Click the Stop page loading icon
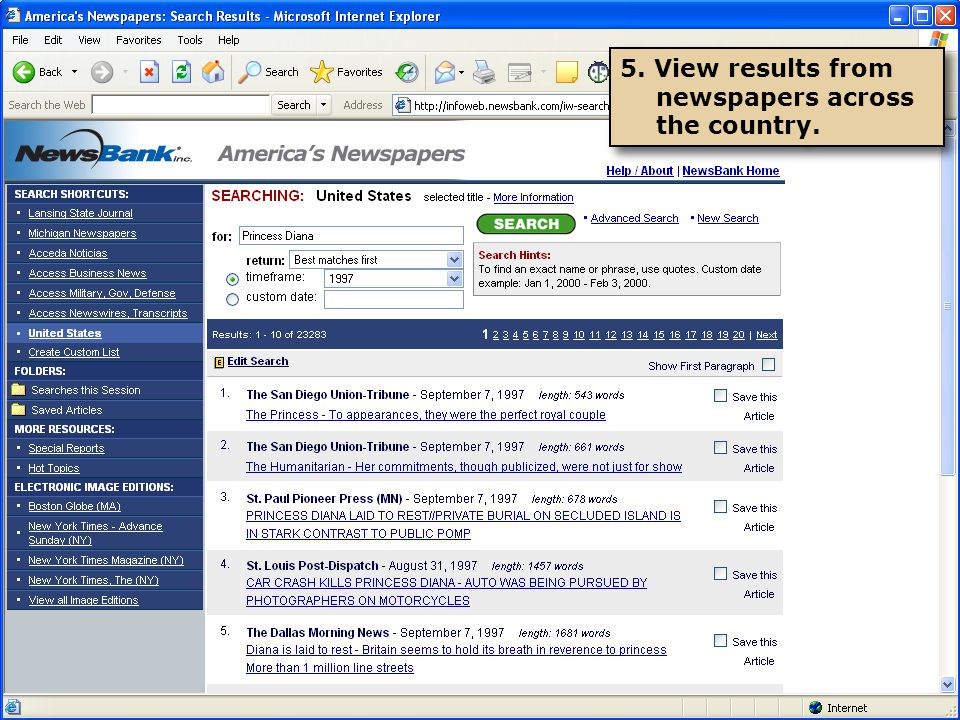The image size is (960, 720). pyautogui.click(x=149, y=72)
